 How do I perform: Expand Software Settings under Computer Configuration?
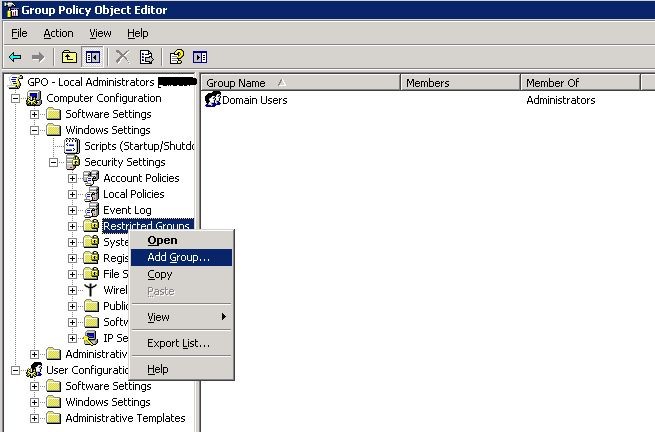35,114
